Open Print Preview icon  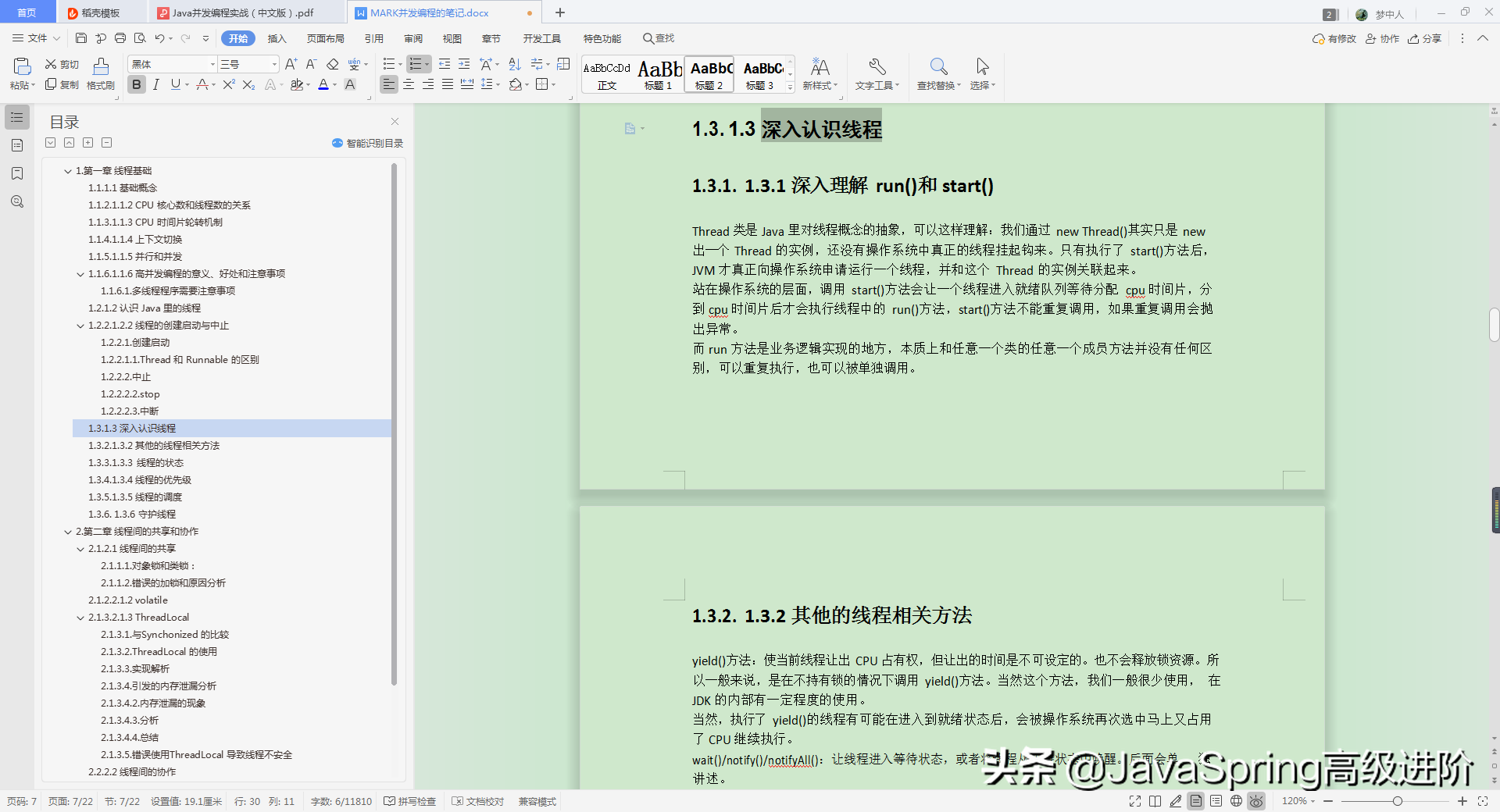140,38
